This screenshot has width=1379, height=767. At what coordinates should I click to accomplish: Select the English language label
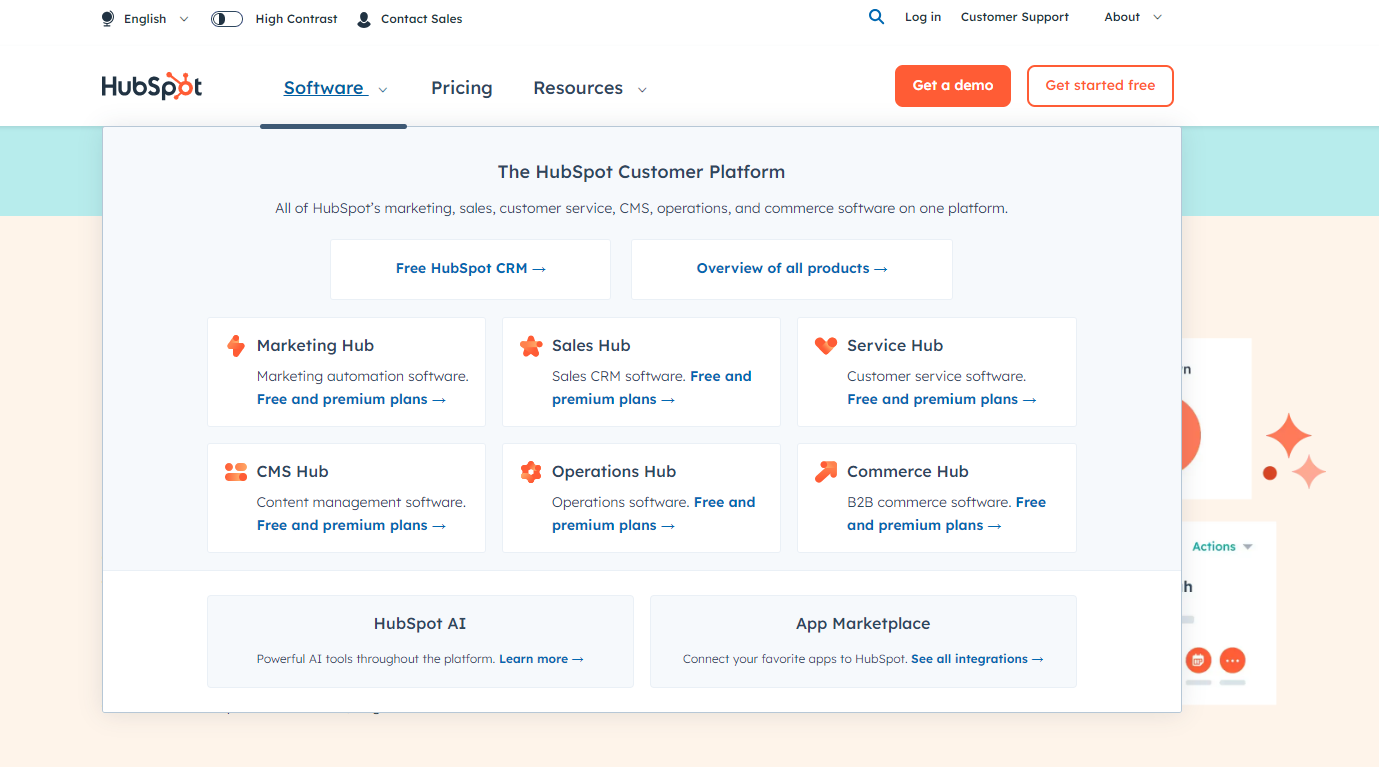coord(145,19)
